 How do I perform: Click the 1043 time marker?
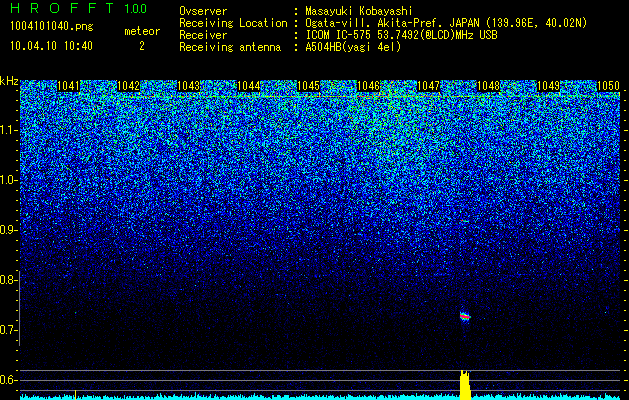point(189,86)
